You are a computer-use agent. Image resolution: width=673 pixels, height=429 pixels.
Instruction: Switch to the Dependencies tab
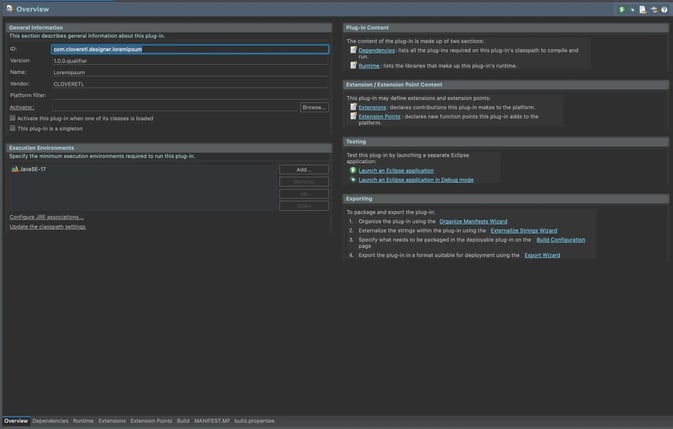[x=50, y=421]
